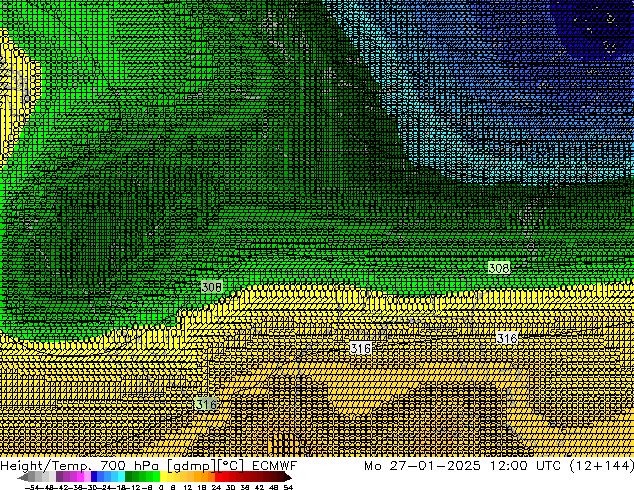This screenshot has width=634, height=490.
Task: Click the '700 hPa' pressure level text
Action: 129,466
